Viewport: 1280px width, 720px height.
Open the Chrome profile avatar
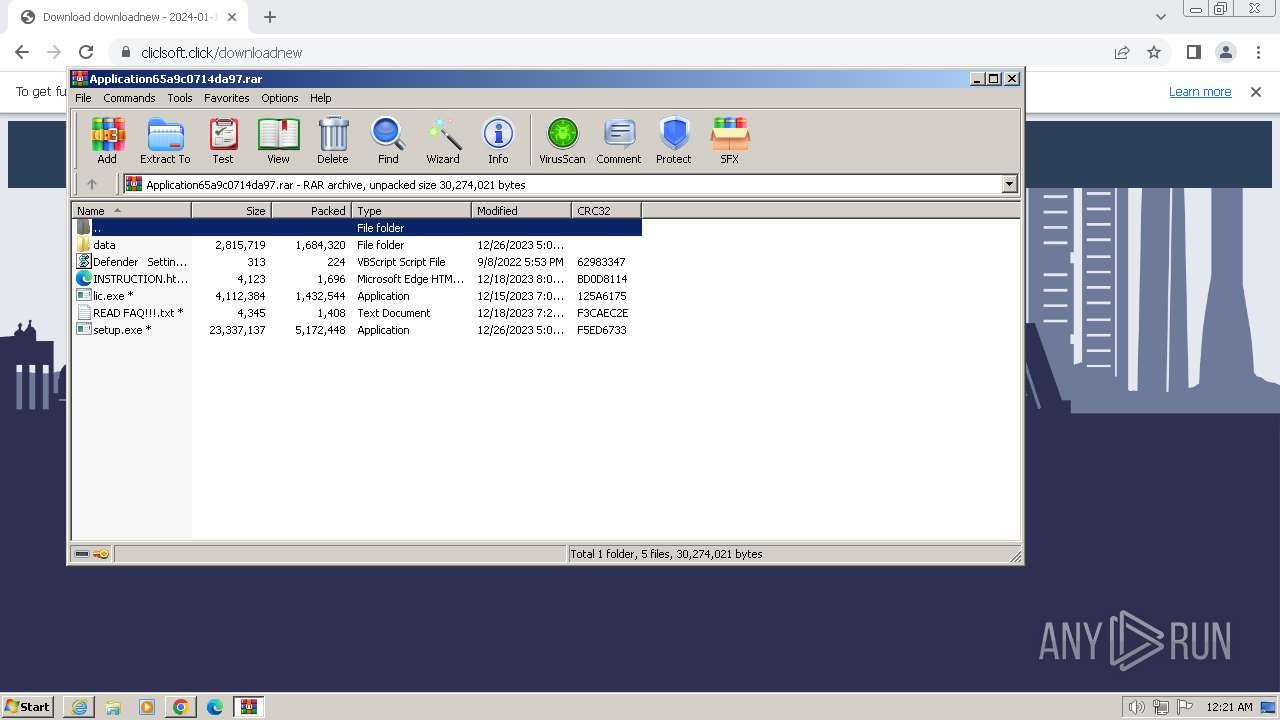click(x=1225, y=52)
